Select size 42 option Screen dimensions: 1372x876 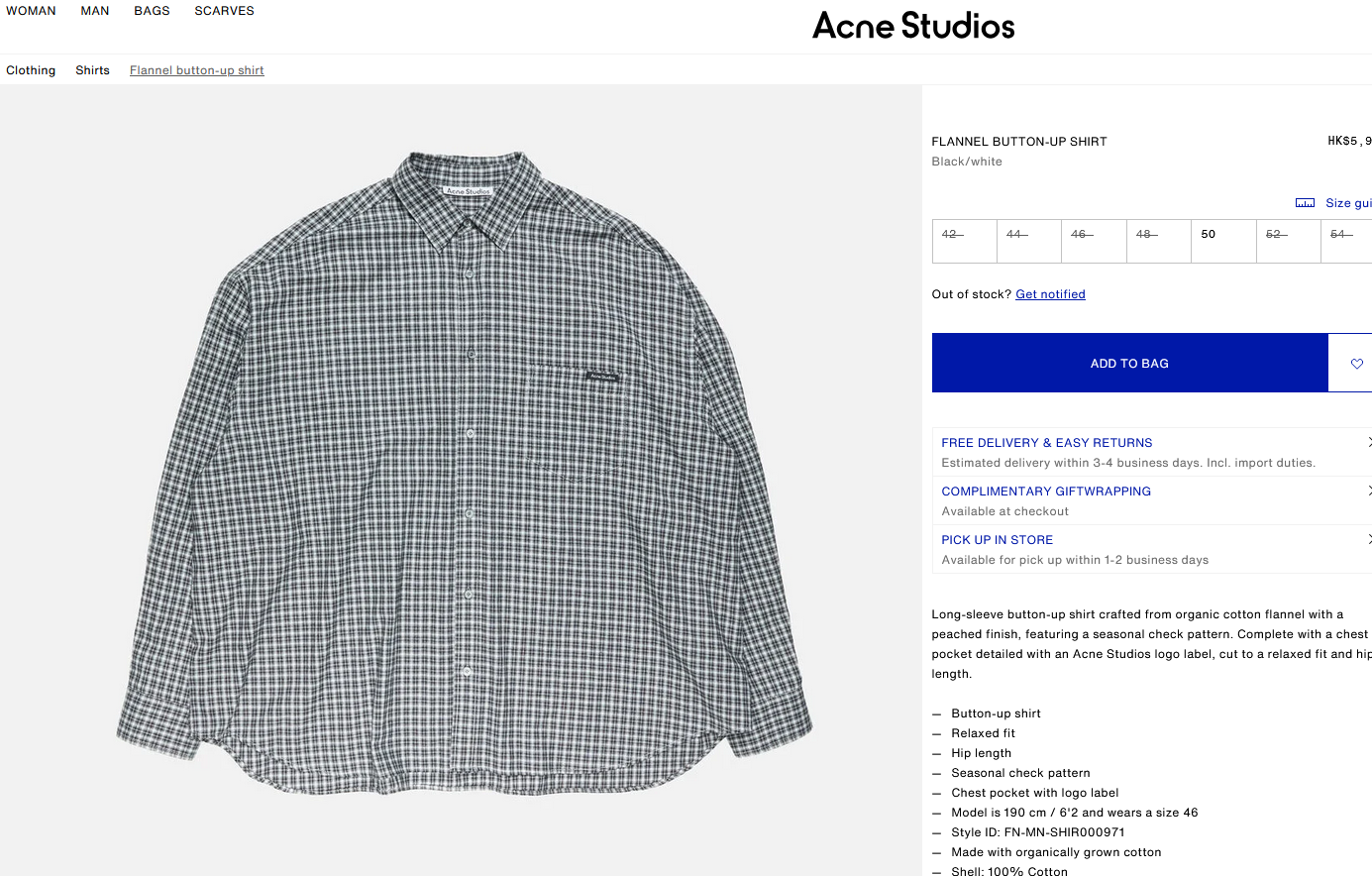(x=964, y=241)
